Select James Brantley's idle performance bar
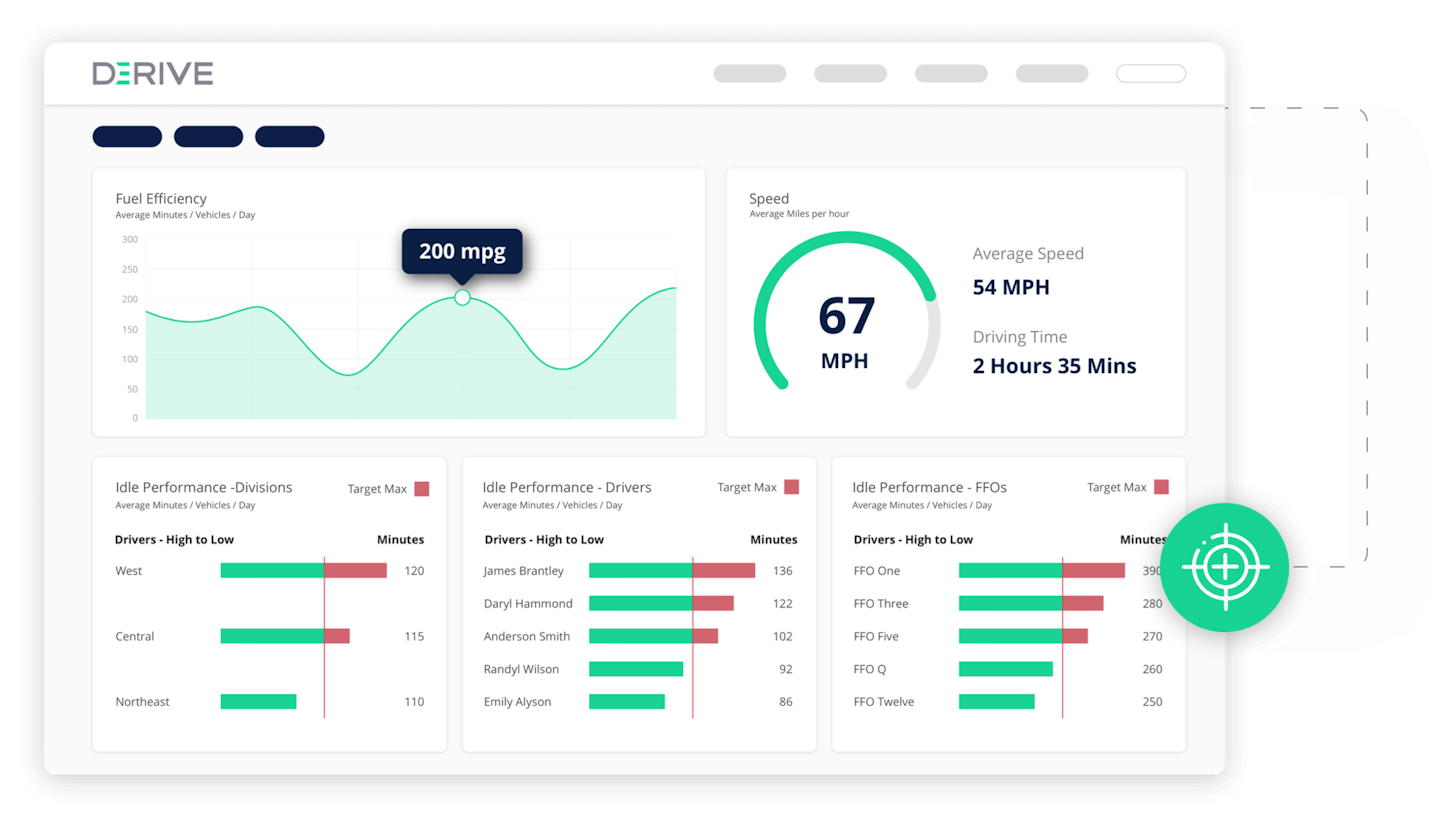This screenshot has width=1440, height=819. [x=670, y=570]
